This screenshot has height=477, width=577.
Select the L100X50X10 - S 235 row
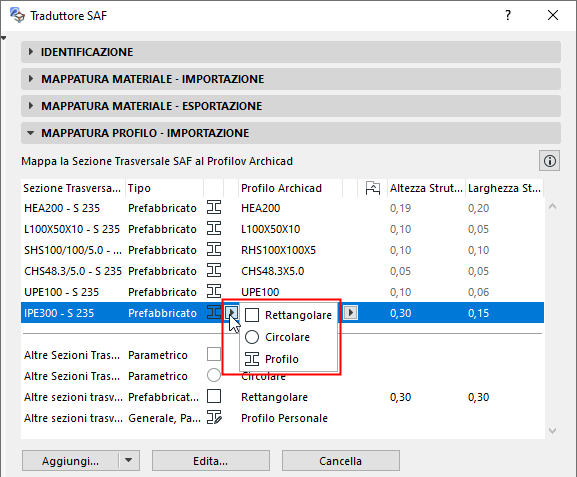coord(282,229)
